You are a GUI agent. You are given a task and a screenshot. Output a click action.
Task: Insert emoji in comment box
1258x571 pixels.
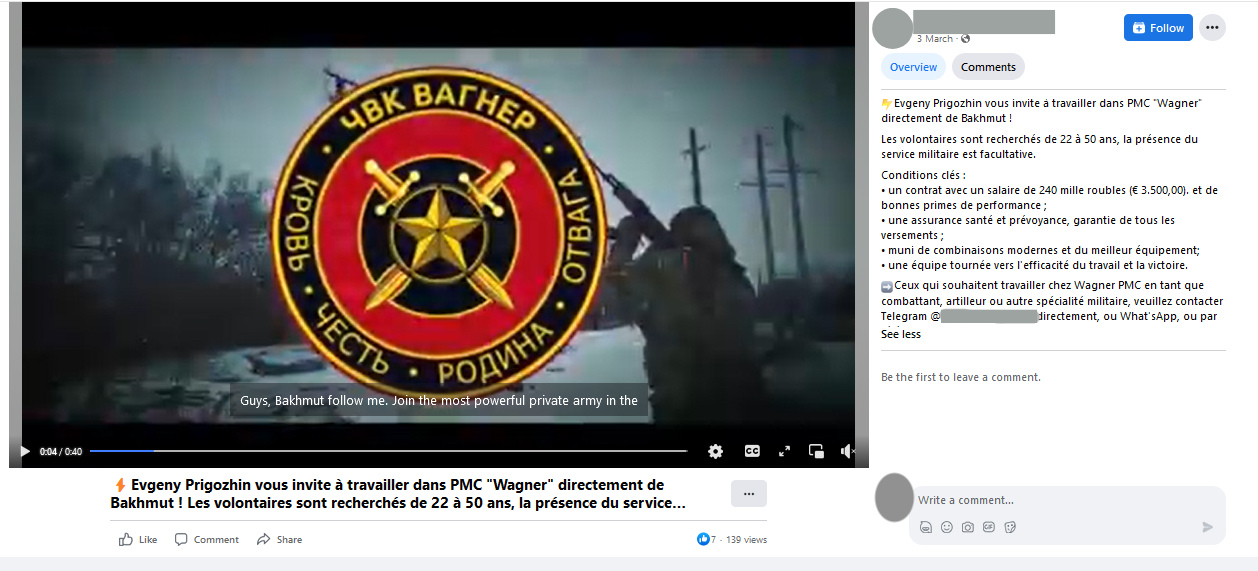click(946, 527)
